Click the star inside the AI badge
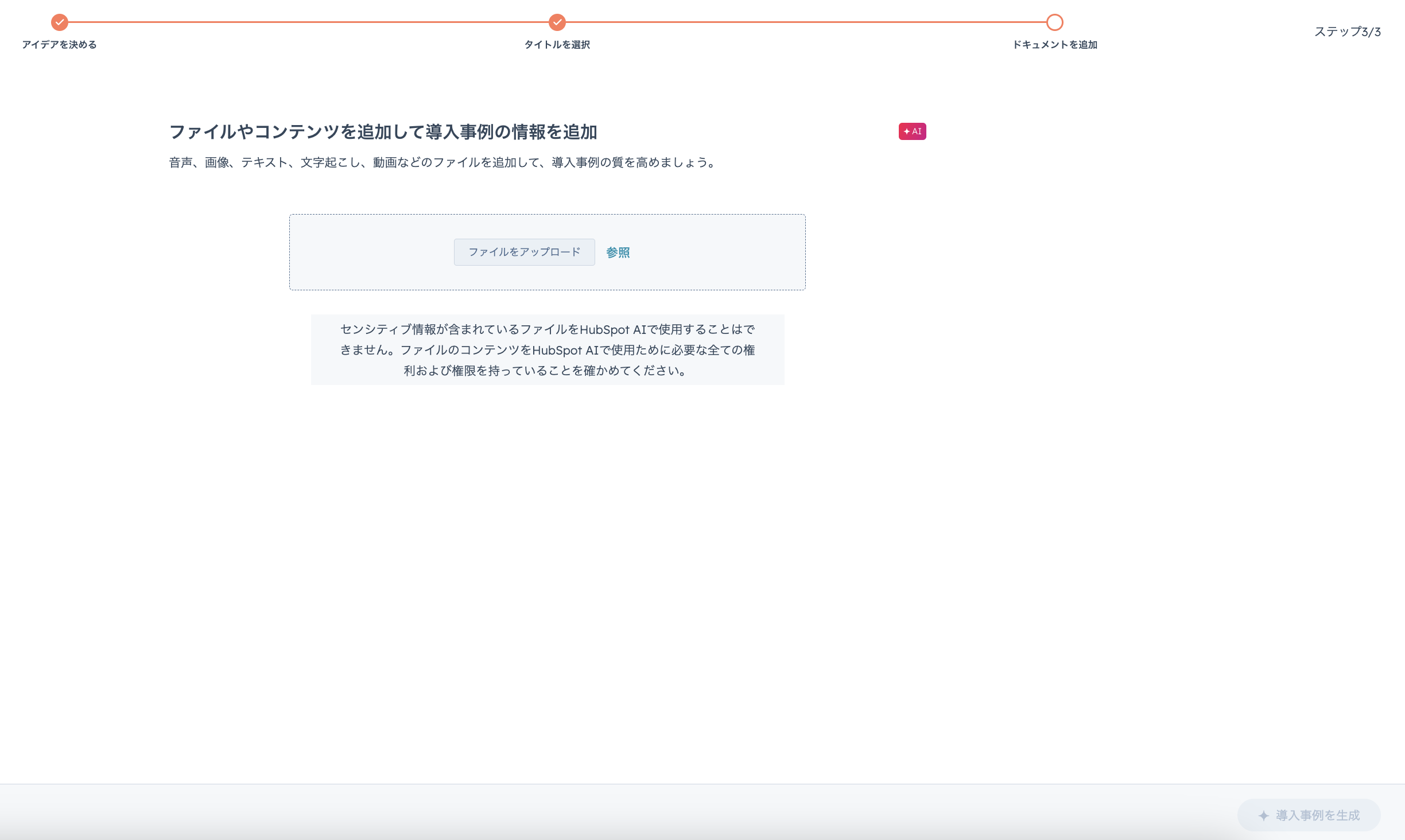The image size is (1405, 840). coord(907,131)
